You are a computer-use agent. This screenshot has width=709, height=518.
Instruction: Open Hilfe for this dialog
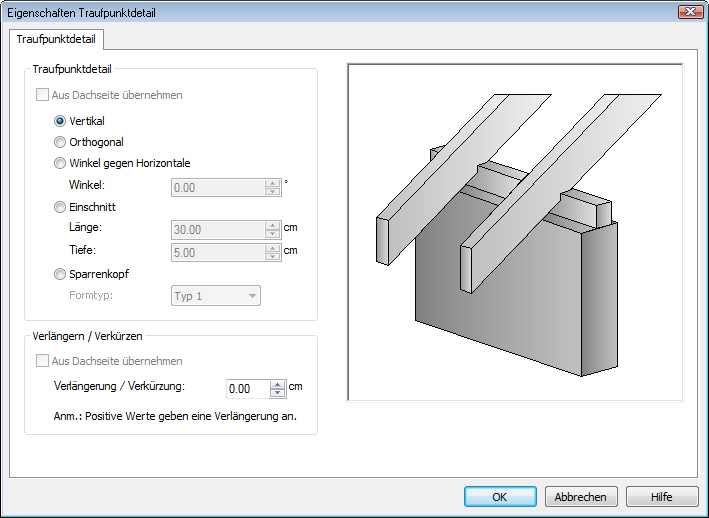tap(662, 497)
